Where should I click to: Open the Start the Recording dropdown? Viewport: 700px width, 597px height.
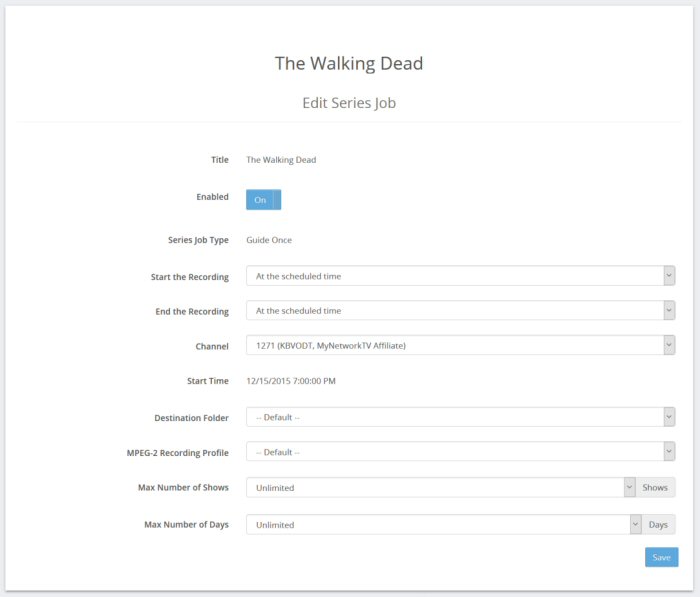[460, 276]
